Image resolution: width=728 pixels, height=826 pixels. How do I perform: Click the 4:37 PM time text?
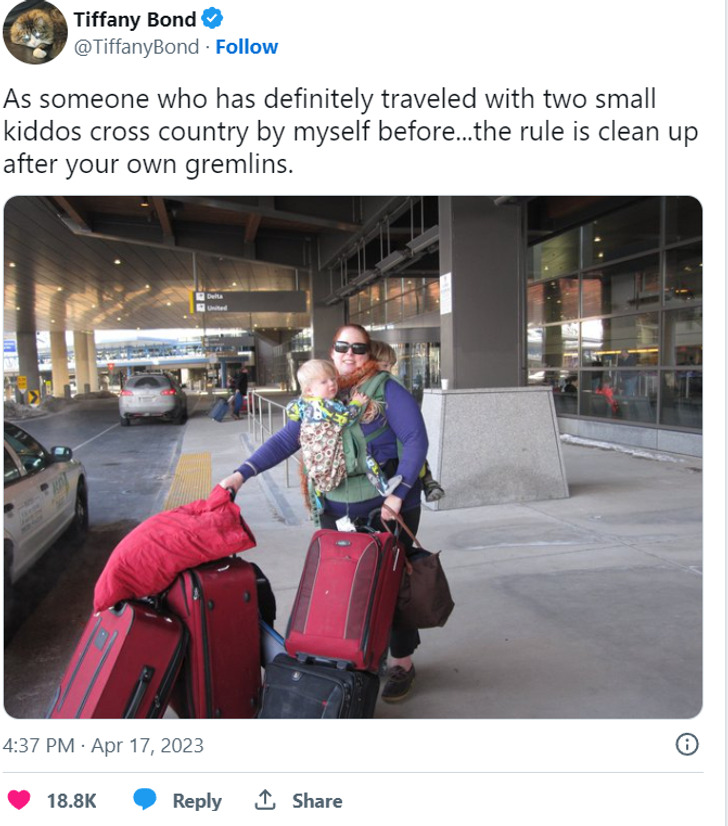click(37, 746)
